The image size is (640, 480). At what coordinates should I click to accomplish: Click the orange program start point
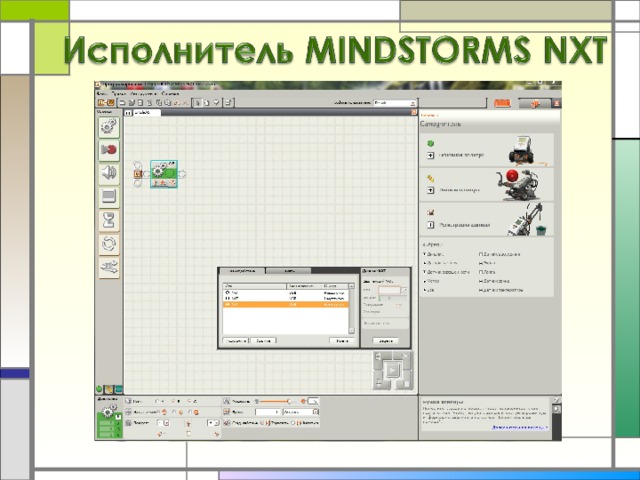point(138,174)
